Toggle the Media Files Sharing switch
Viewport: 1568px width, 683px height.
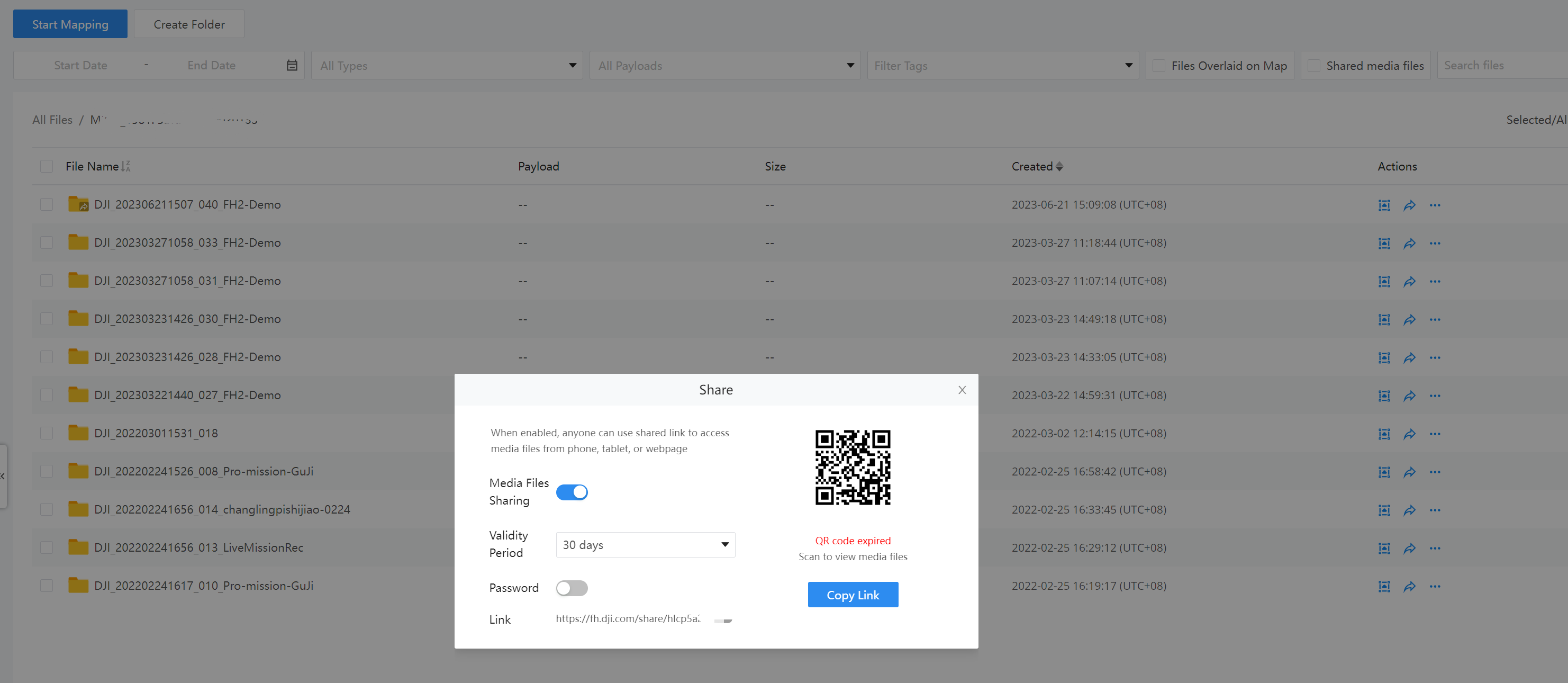click(x=571, y=491)
